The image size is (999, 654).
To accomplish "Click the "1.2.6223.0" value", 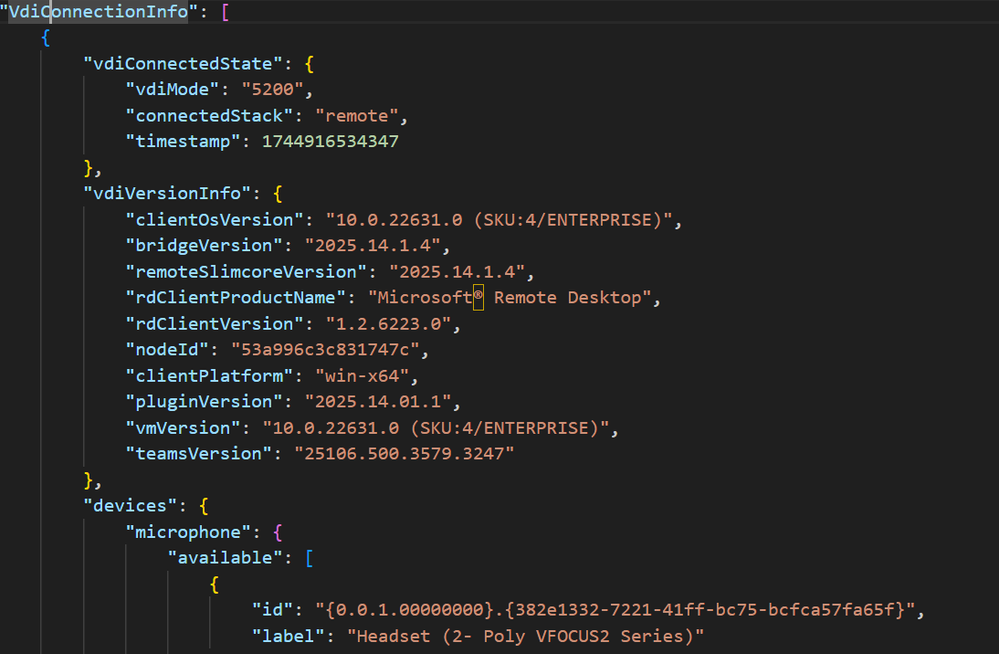I will [388, 324].
